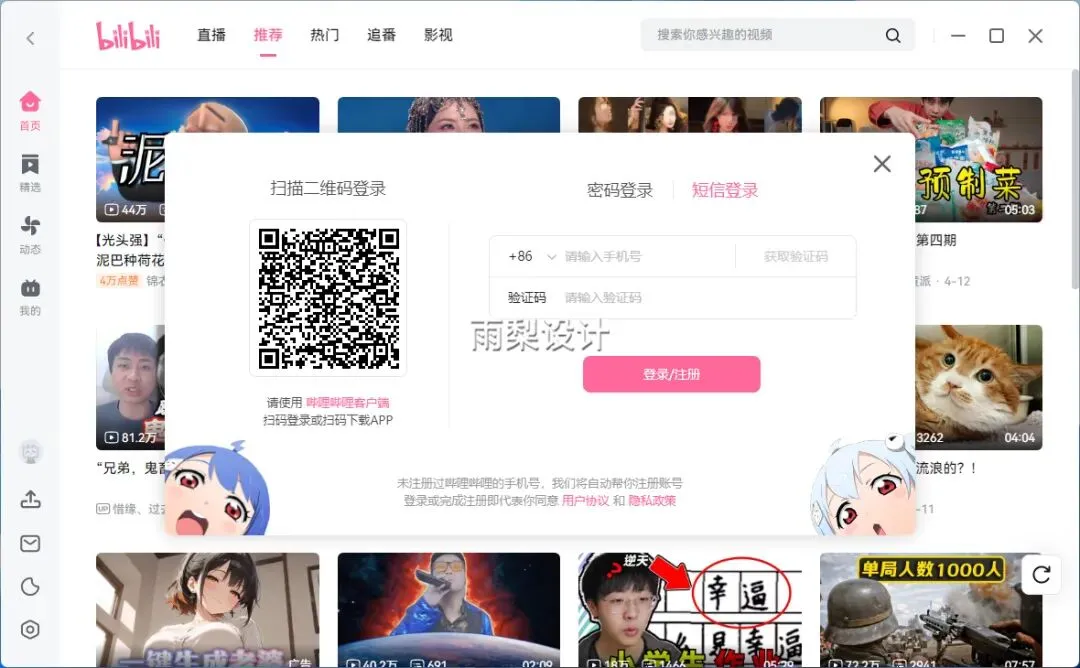1080x668 pixels.
Task: Click the refresh recommendations icon
Action: pos(1041,574)
